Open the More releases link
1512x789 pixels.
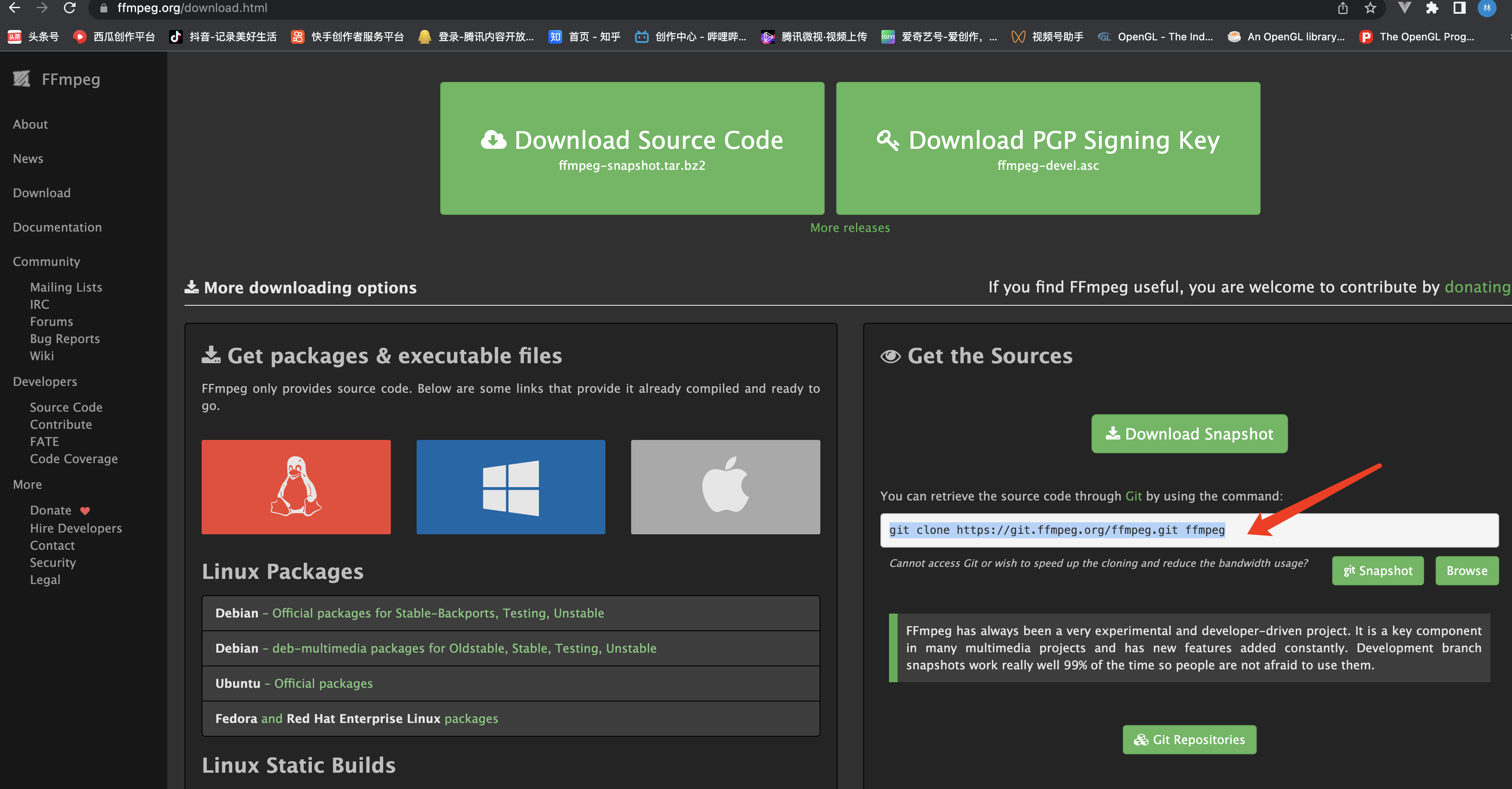click(850, 228)
